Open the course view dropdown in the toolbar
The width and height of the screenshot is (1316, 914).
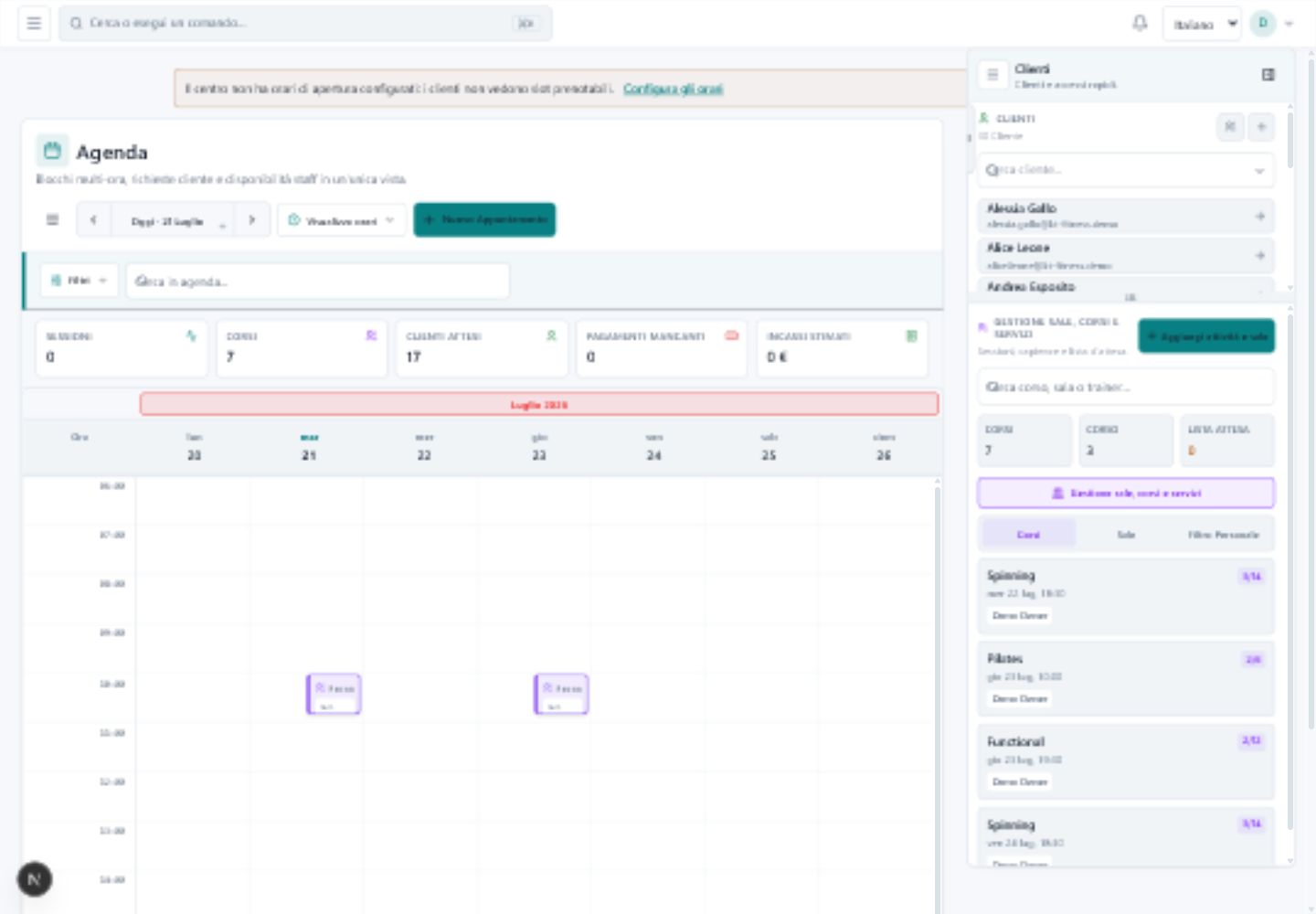pos(342,220)
